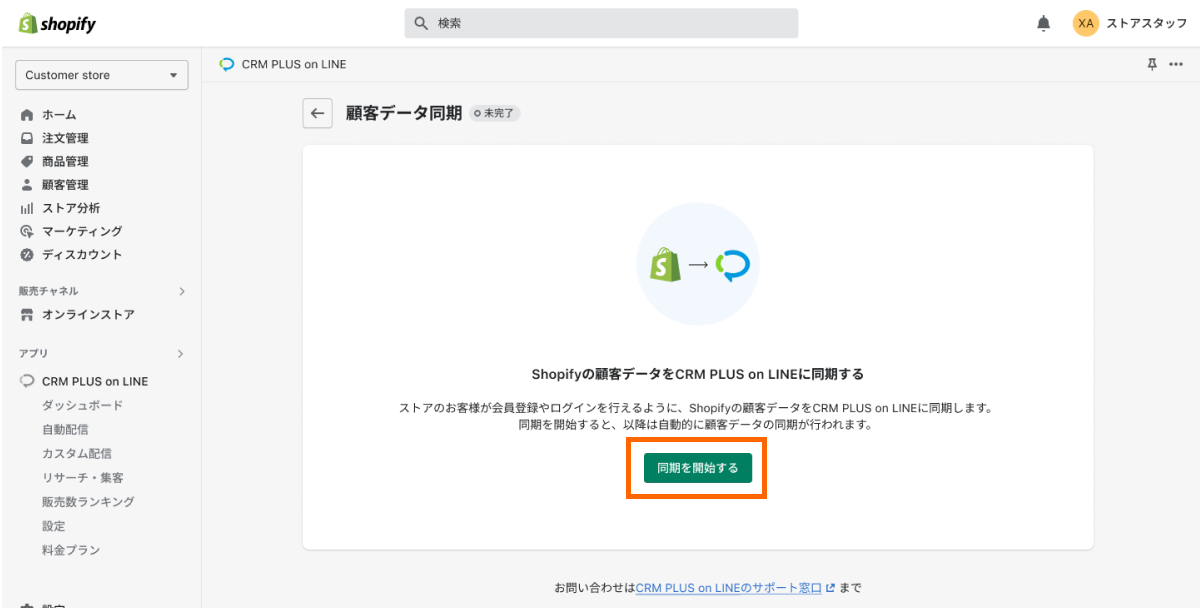Open オンラインストア in the sidebar
This screenshot has width=1200, height=608.
coord(88,315)
